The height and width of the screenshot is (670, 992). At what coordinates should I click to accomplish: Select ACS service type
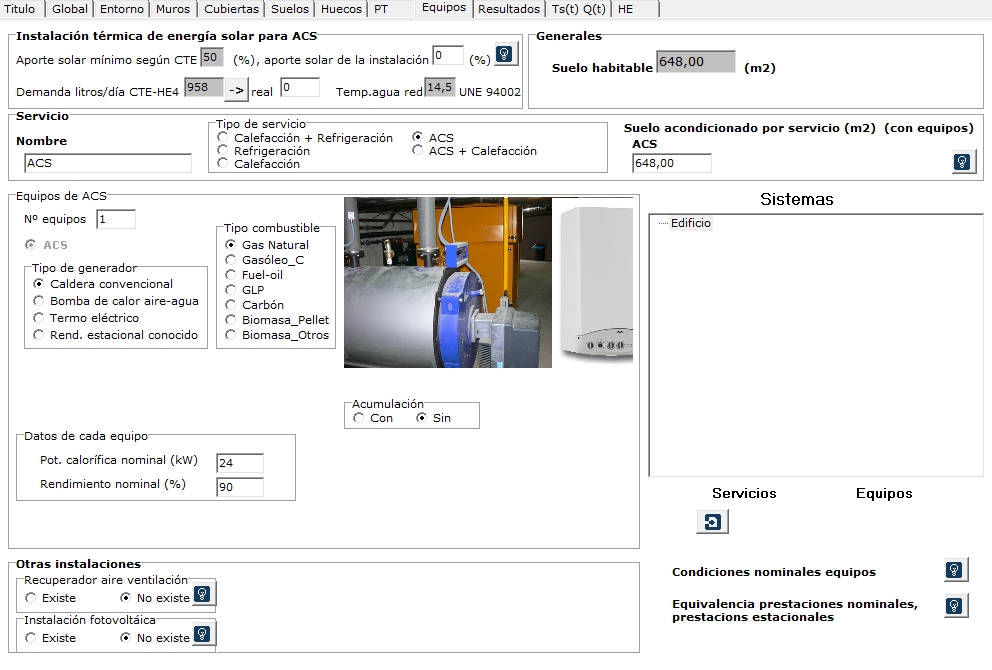coord(433,137)
